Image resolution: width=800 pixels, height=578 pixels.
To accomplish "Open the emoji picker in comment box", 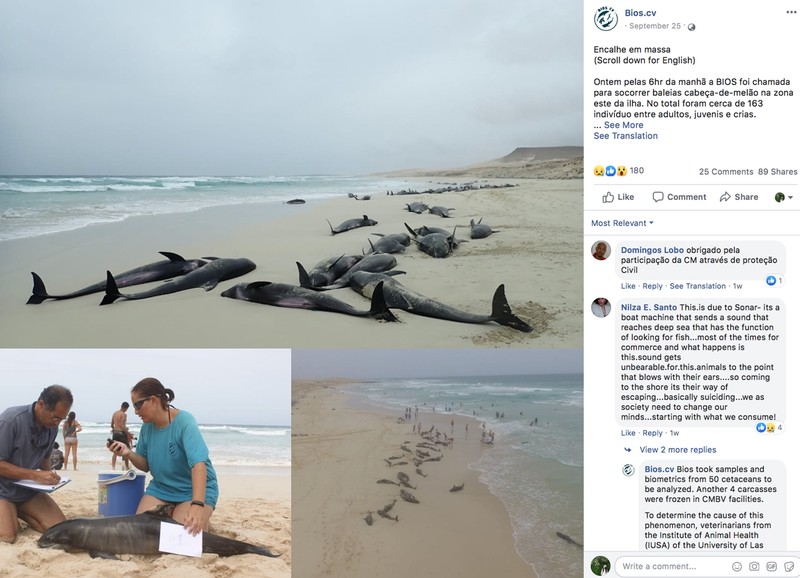I will tap(737, 566).
